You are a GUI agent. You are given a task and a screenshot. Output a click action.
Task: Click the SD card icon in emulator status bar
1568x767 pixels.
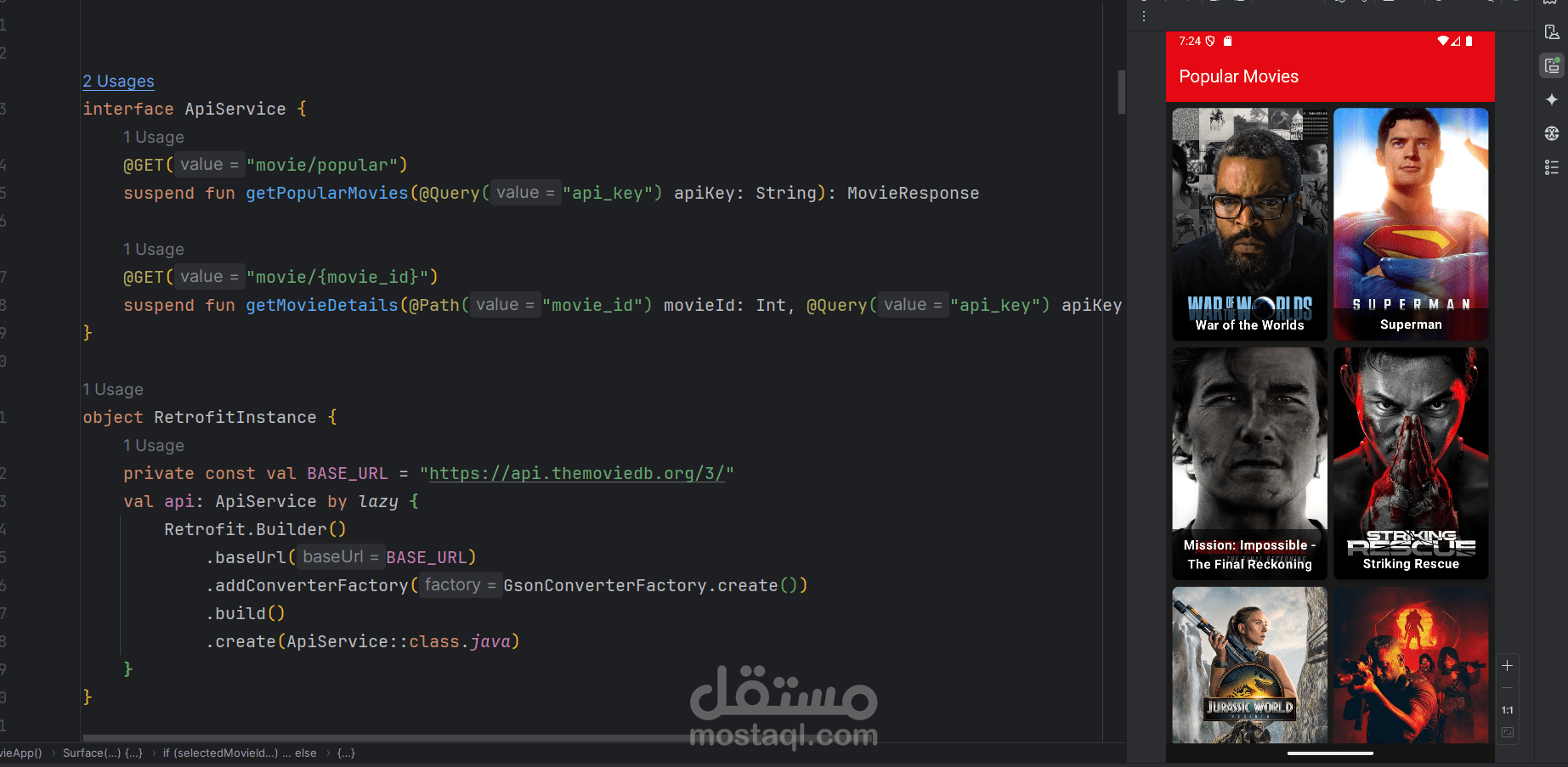click(x=1227, y=41)
